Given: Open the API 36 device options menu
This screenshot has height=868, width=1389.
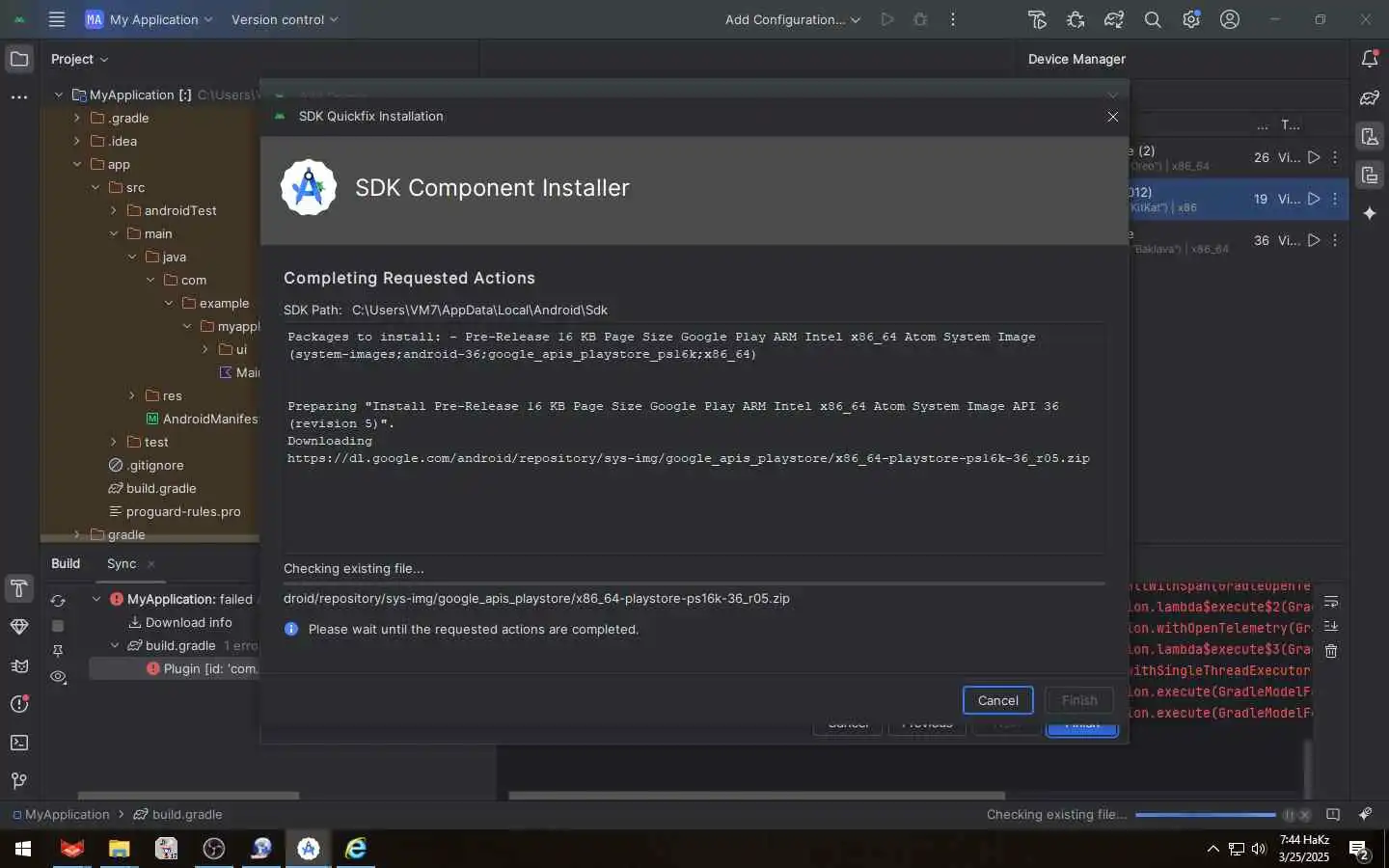Looking at the screenshot, I should [x=1335, y=240].
